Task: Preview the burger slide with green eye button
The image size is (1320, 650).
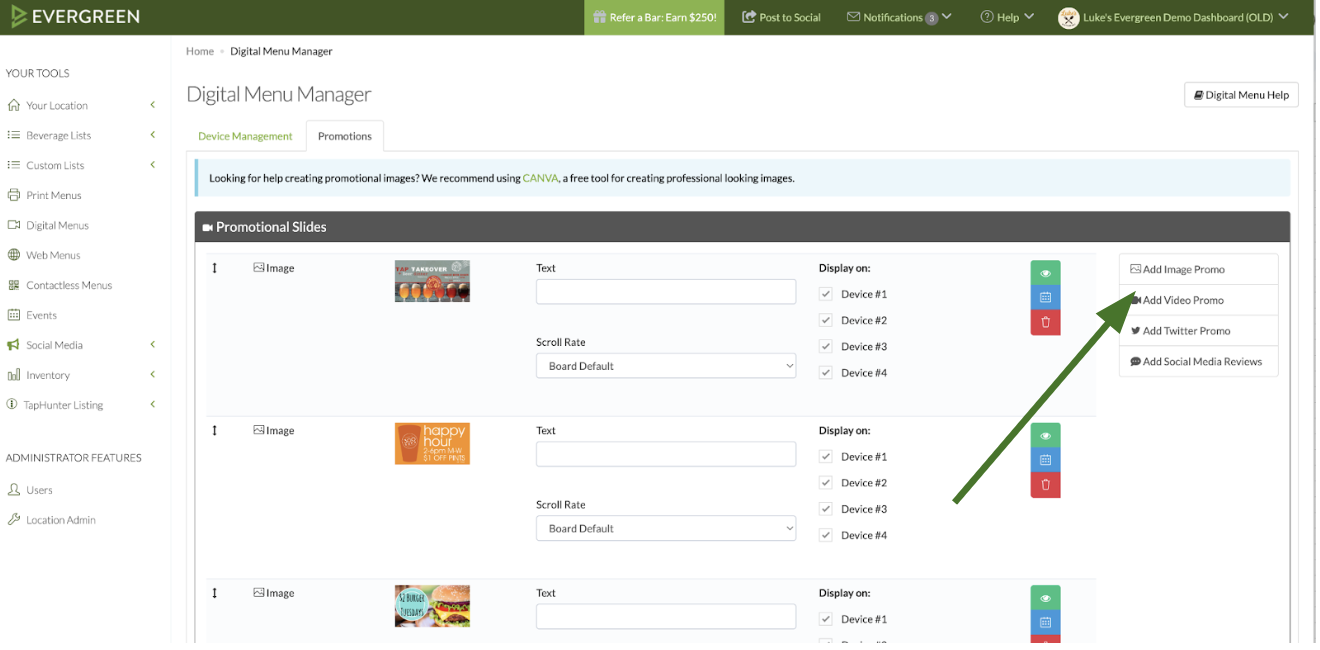Action: point(1045,598)
